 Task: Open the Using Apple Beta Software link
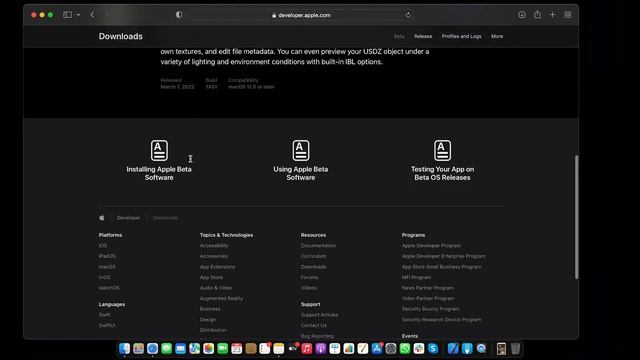click(x=301, y=173)
